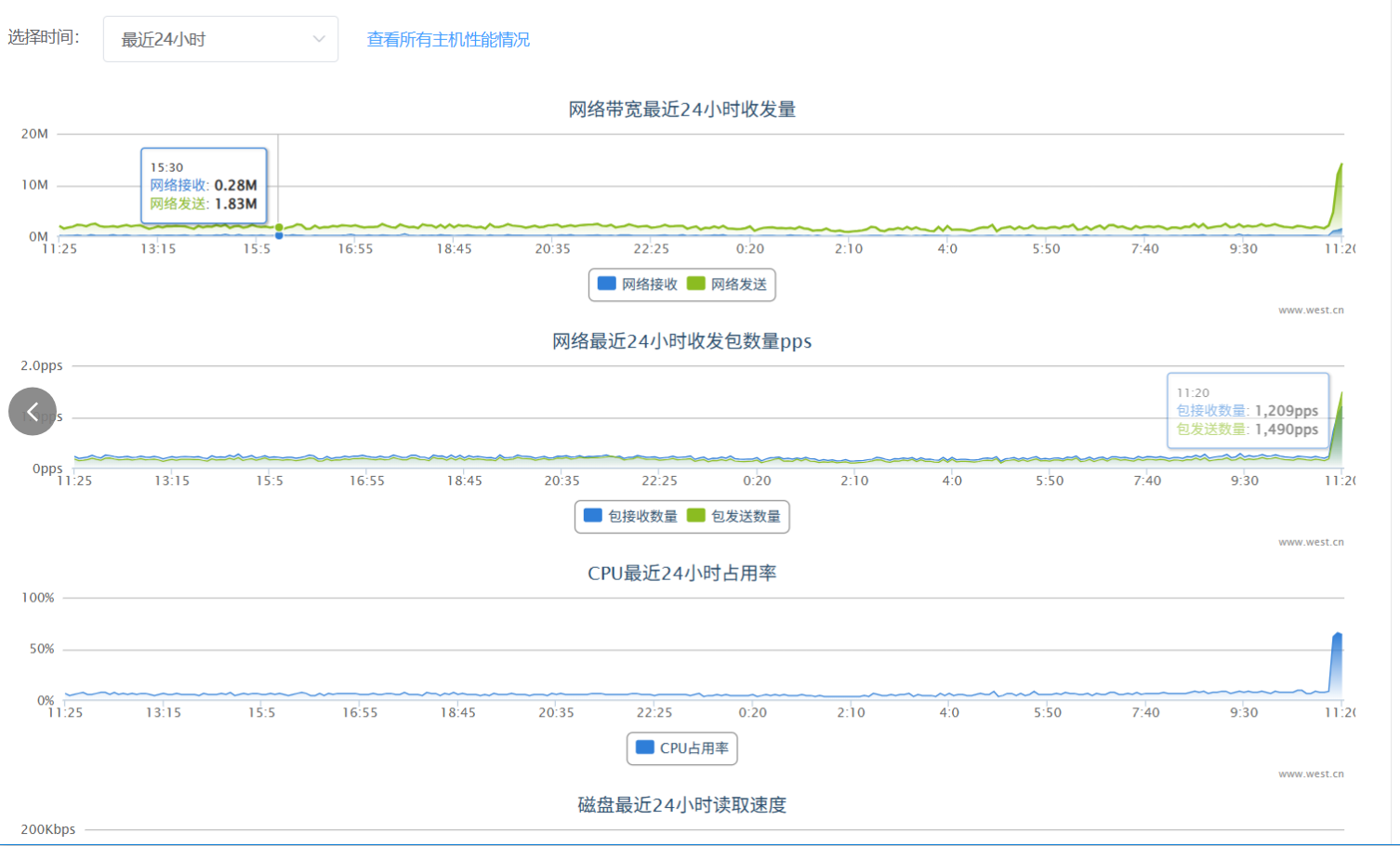Click the green data point marker at 15:30
This screenshot has height=846, width=1400.
tap(279, 227)
